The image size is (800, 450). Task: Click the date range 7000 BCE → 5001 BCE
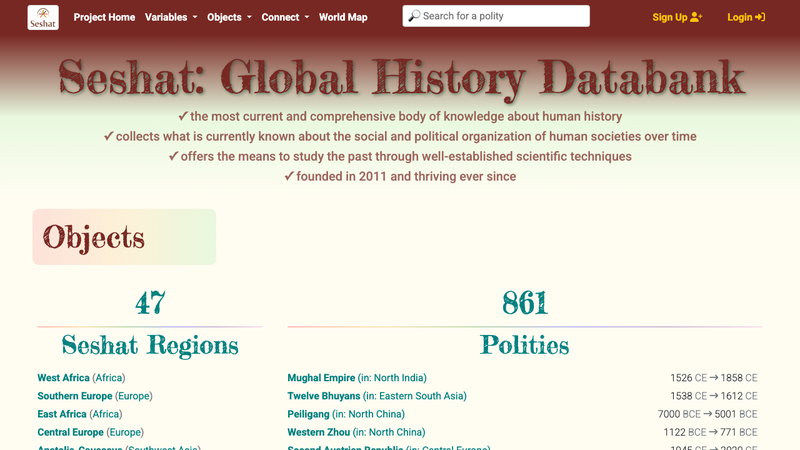(x=707, y=414)
